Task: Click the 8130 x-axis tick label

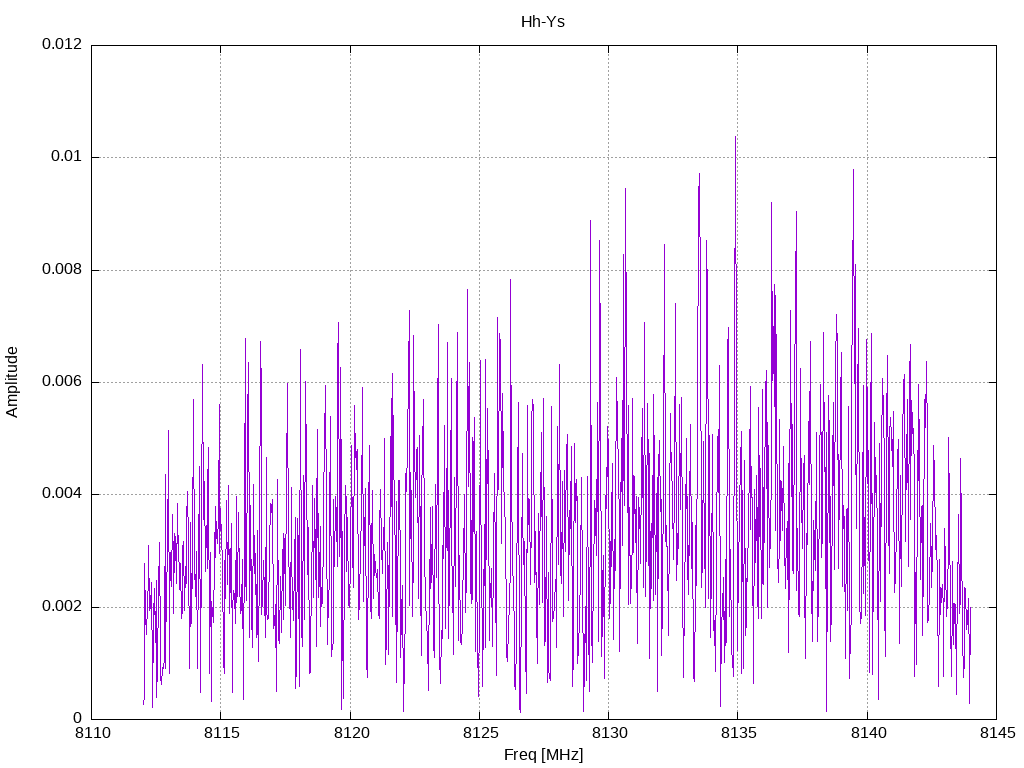Action: click(x=610, y=733)
